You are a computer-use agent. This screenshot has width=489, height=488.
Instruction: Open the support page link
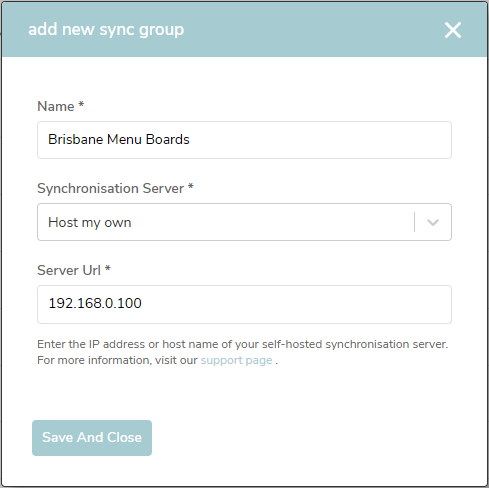click(236, 361)
